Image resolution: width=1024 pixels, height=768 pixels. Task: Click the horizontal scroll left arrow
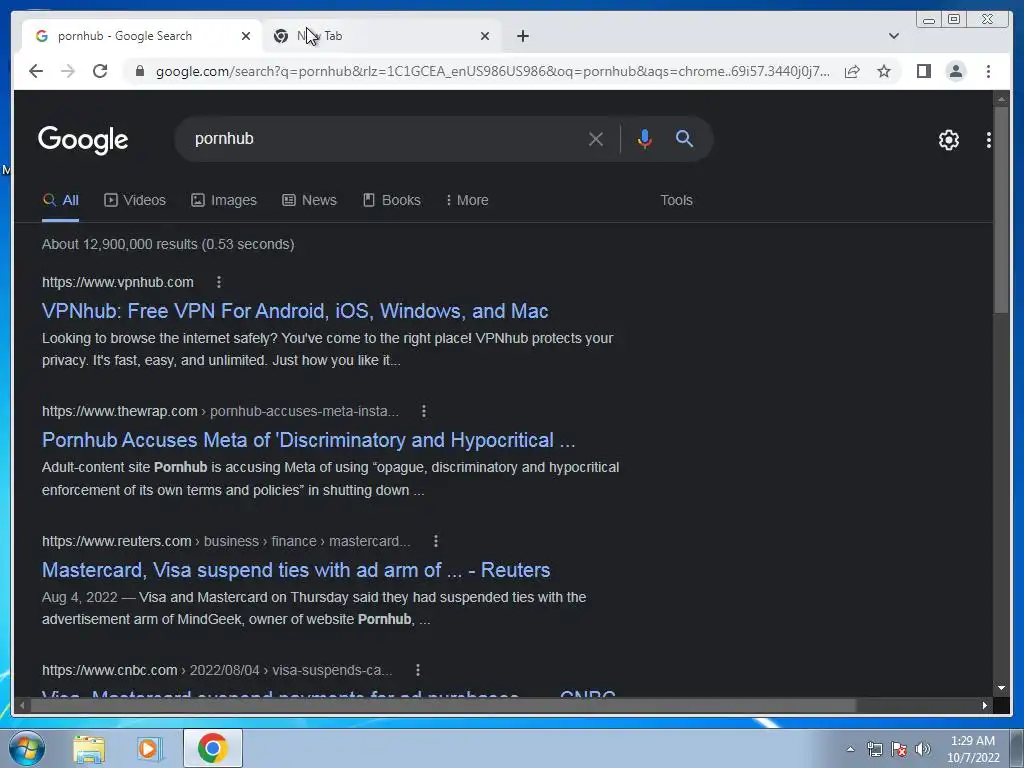[x=22, y=705]
